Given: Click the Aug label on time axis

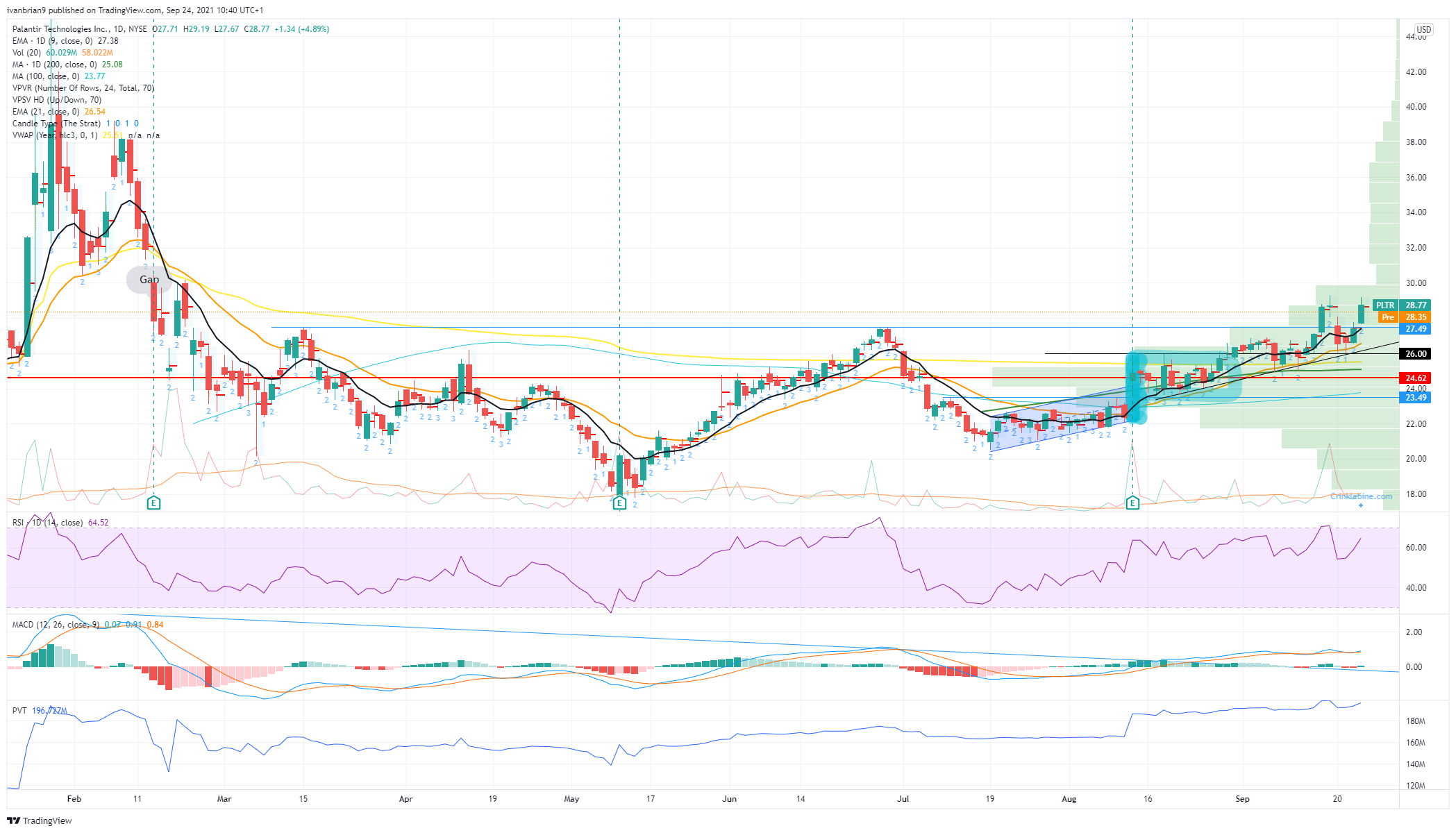Looking at the screenshot, I should tap(1069, 799).
